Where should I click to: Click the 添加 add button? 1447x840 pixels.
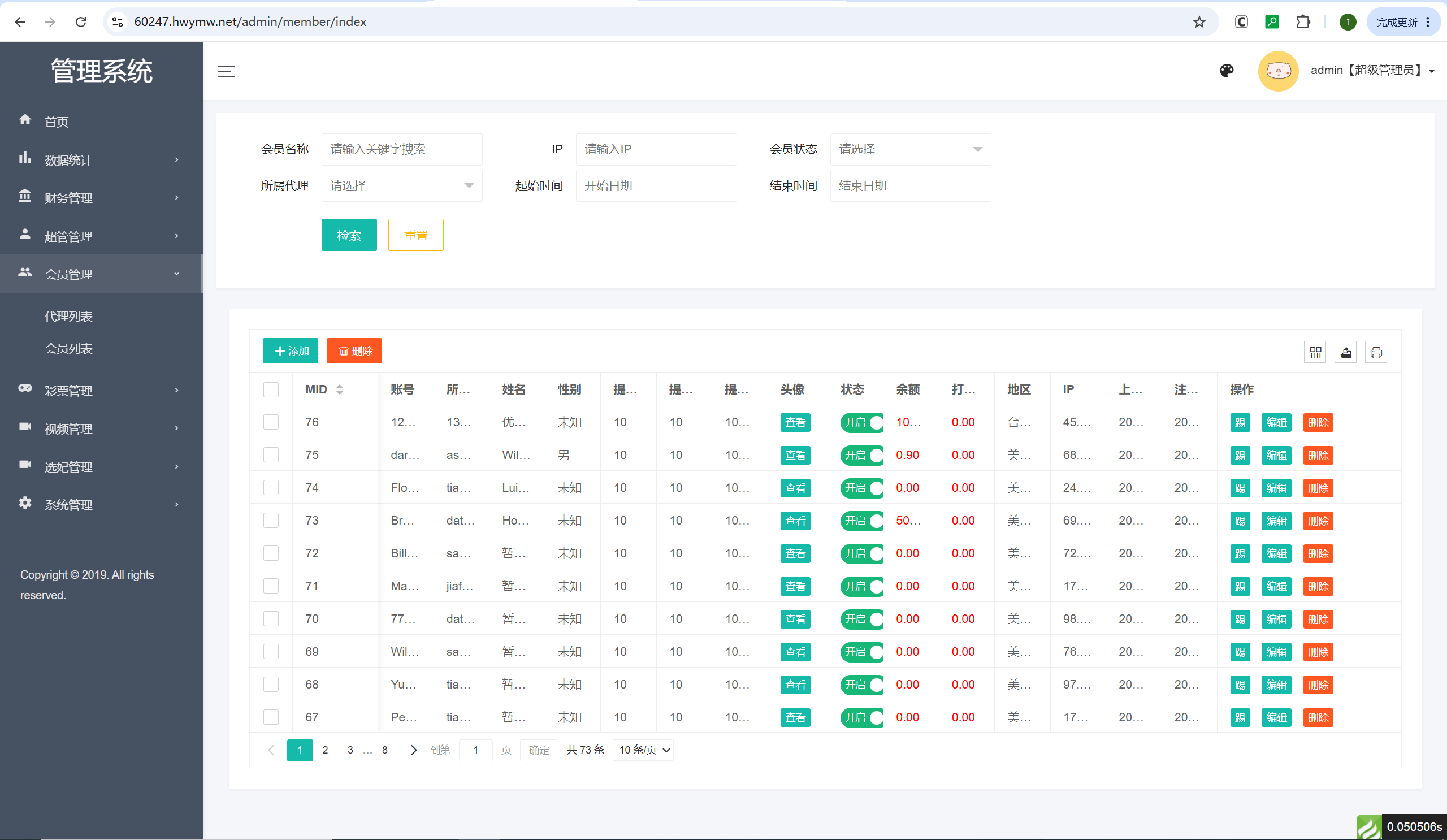(x=291, y=351)
